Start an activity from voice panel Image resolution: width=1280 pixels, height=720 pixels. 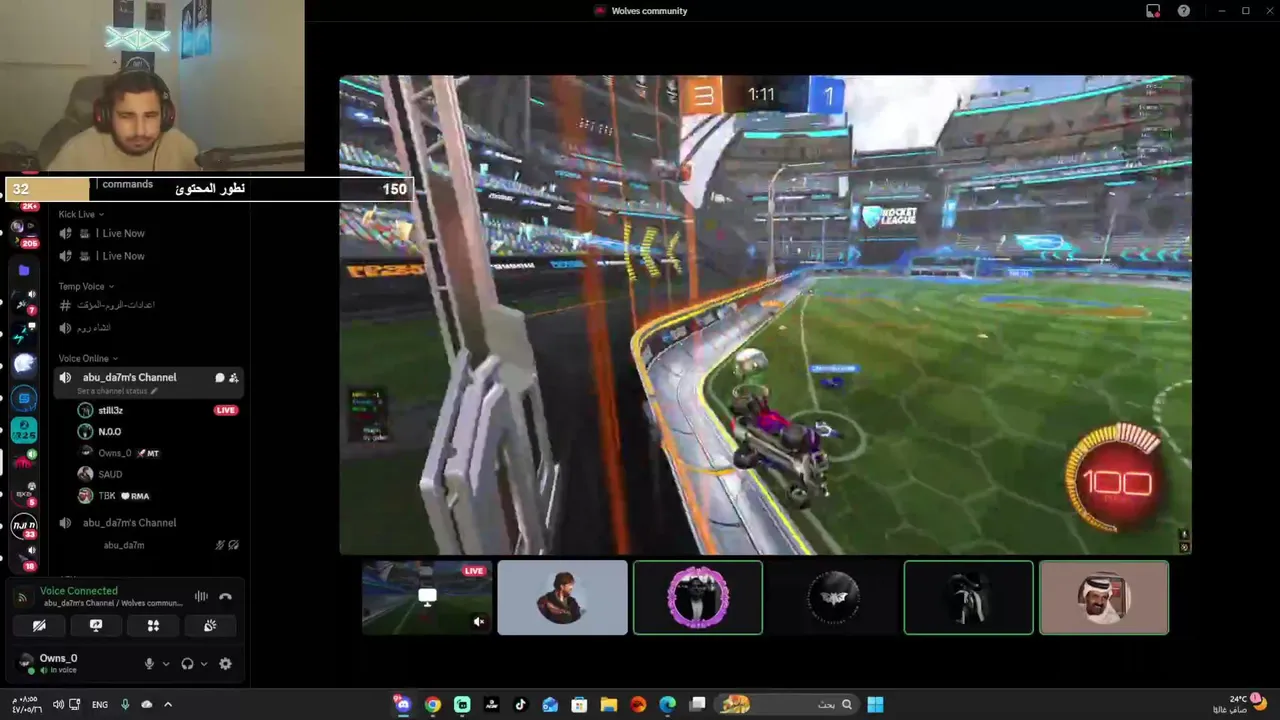153,625
